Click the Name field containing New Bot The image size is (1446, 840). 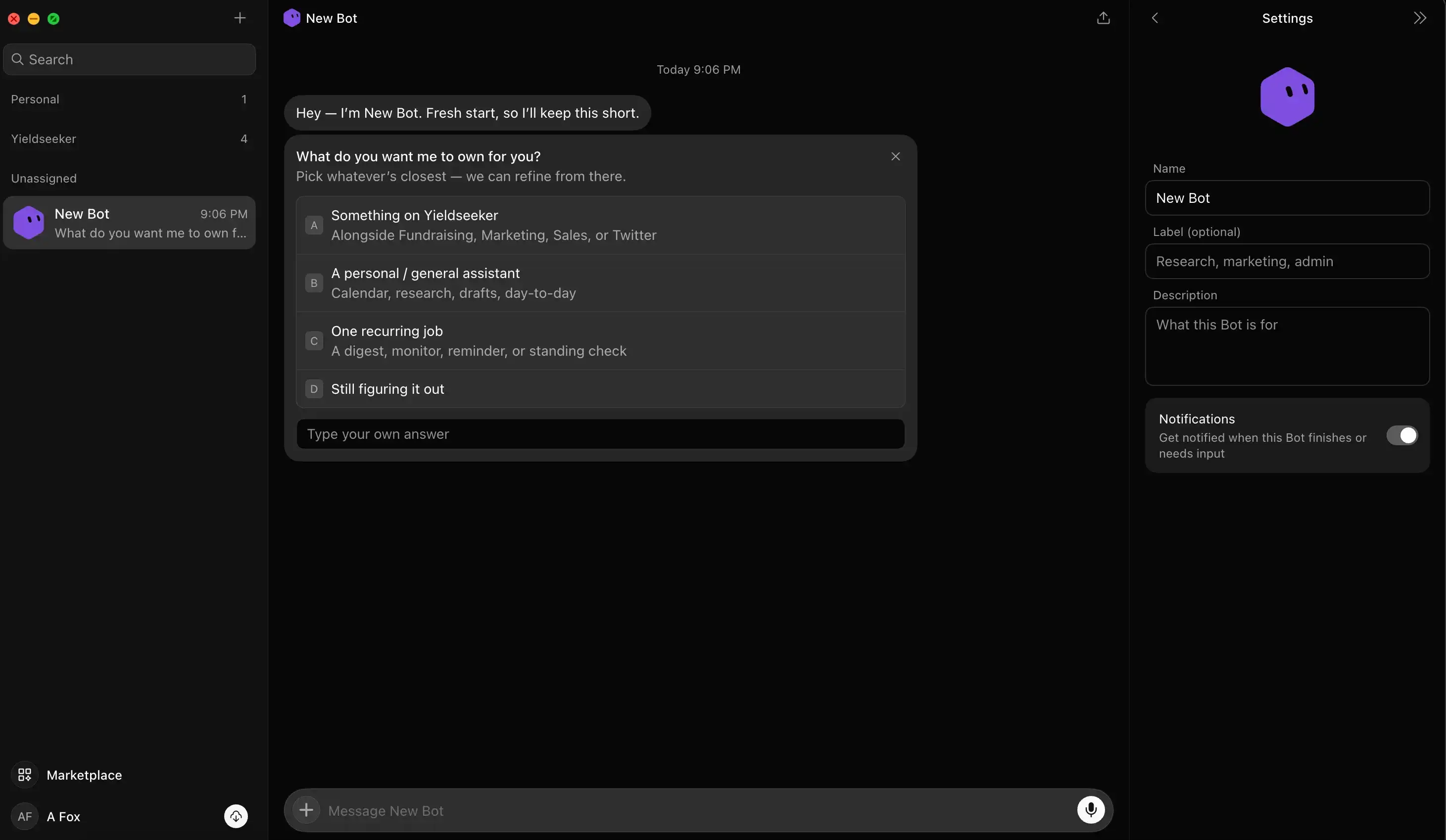pos(1287,198)
